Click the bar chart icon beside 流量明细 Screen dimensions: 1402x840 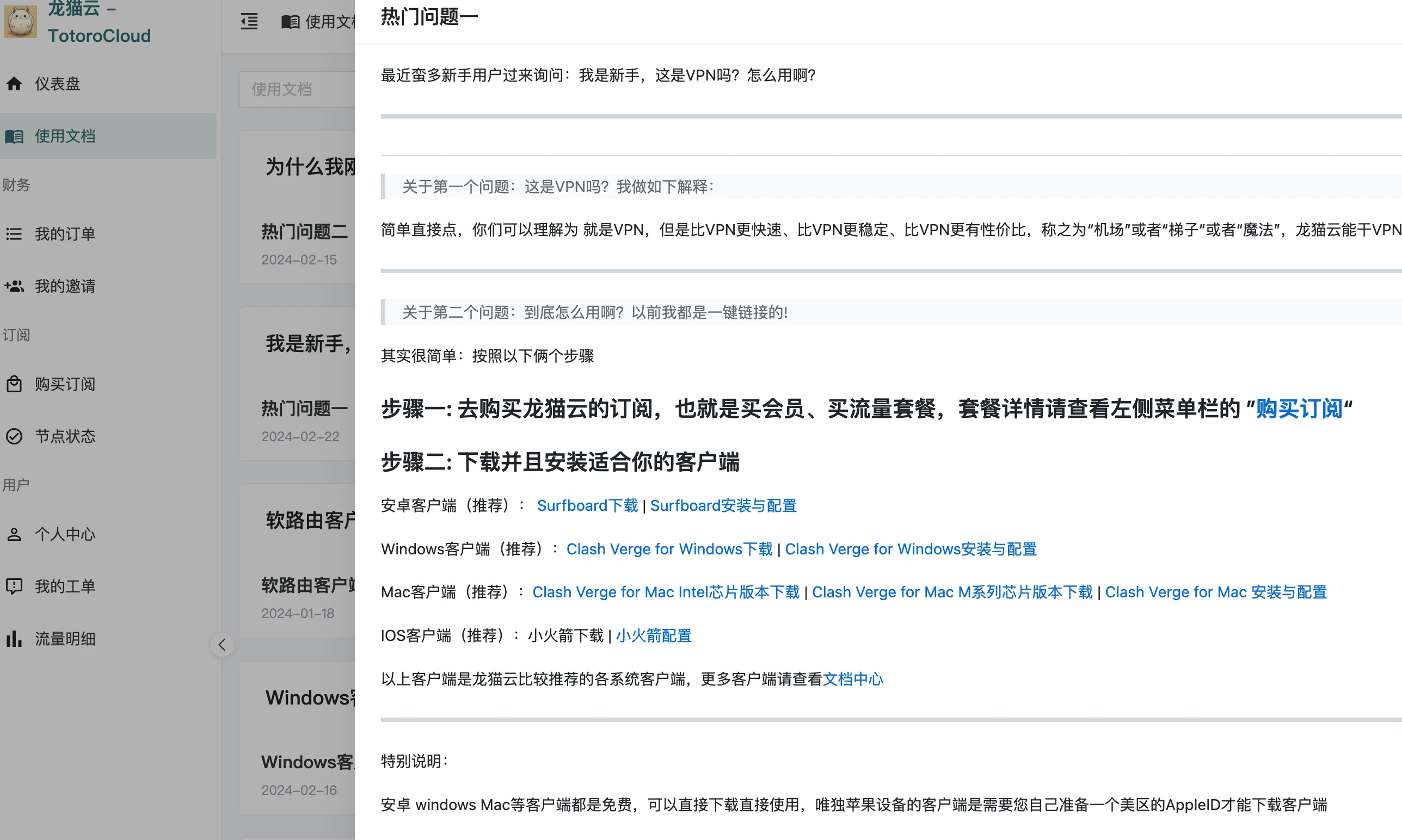pyautogui.click(x=14, y=639)
